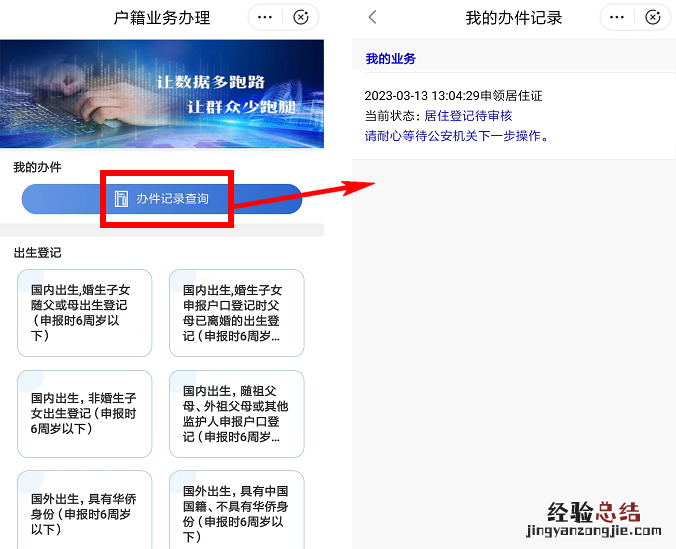Close the 我的办件记录 mini program via circle icon

pyautogui.click(x=653, y=17)
